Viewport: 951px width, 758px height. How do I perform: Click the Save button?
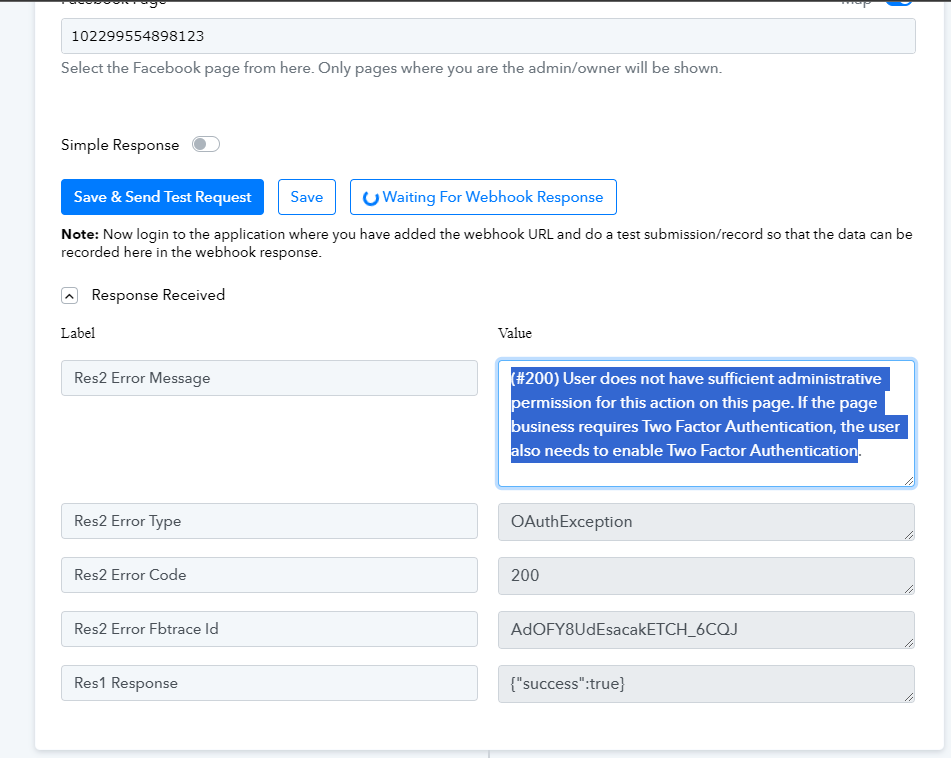(306, 197)
